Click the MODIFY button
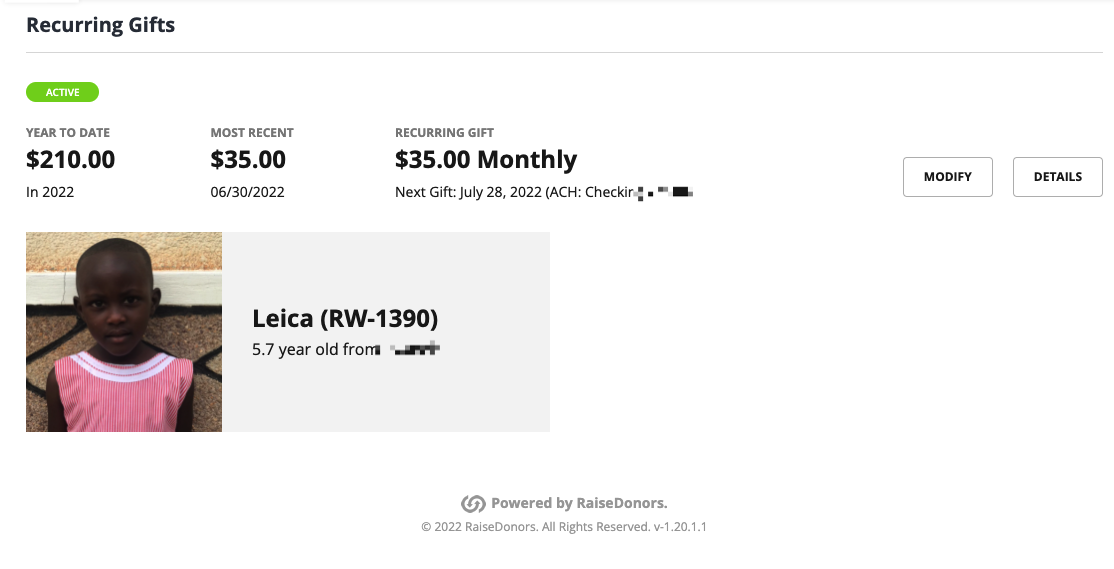 click(947, 177)
